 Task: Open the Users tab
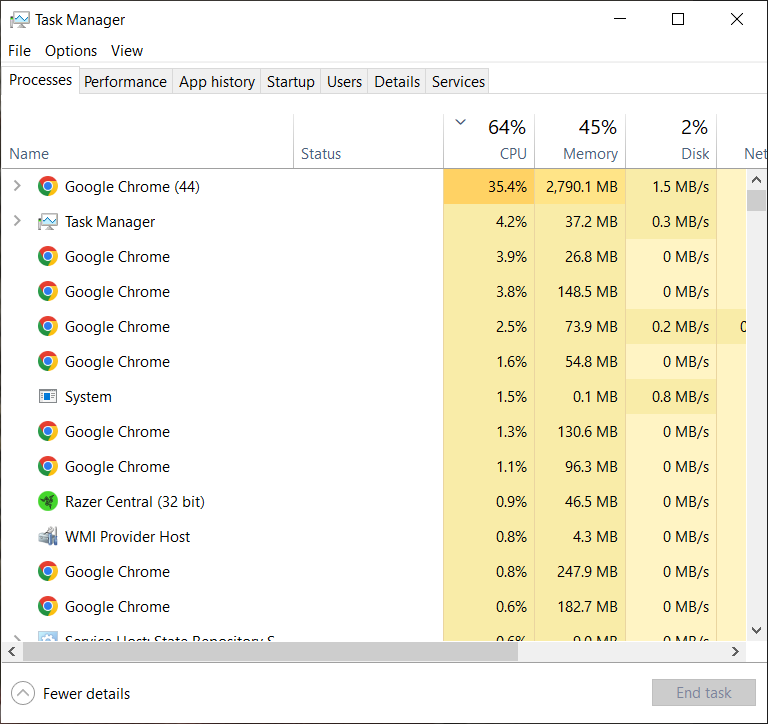pyautogui.click(x=344, y=81)
